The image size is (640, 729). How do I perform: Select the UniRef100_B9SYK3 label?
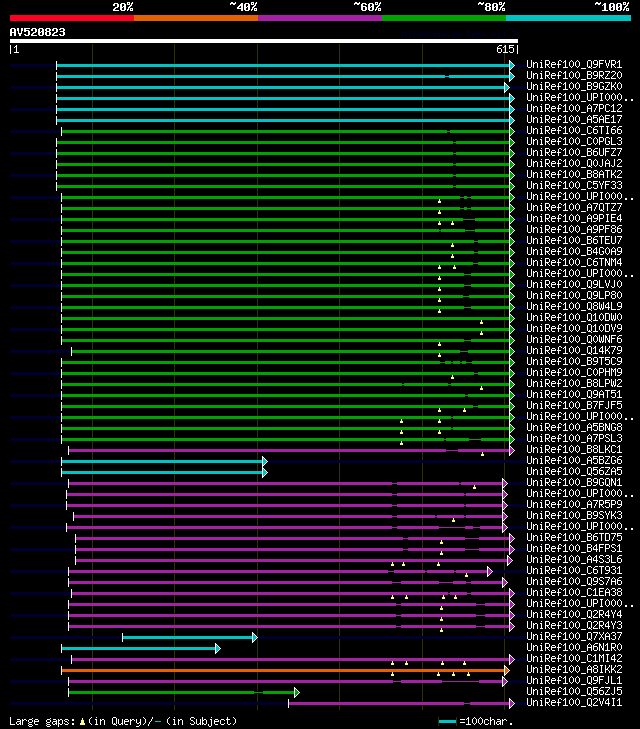(x=574, y=516)
